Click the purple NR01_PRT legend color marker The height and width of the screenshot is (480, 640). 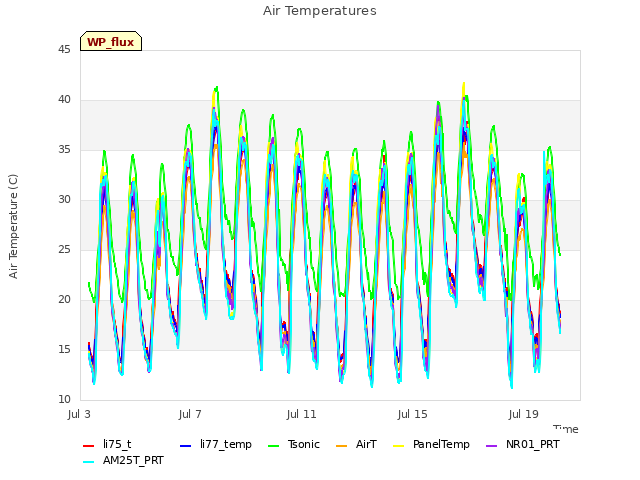tap(492, 446)
